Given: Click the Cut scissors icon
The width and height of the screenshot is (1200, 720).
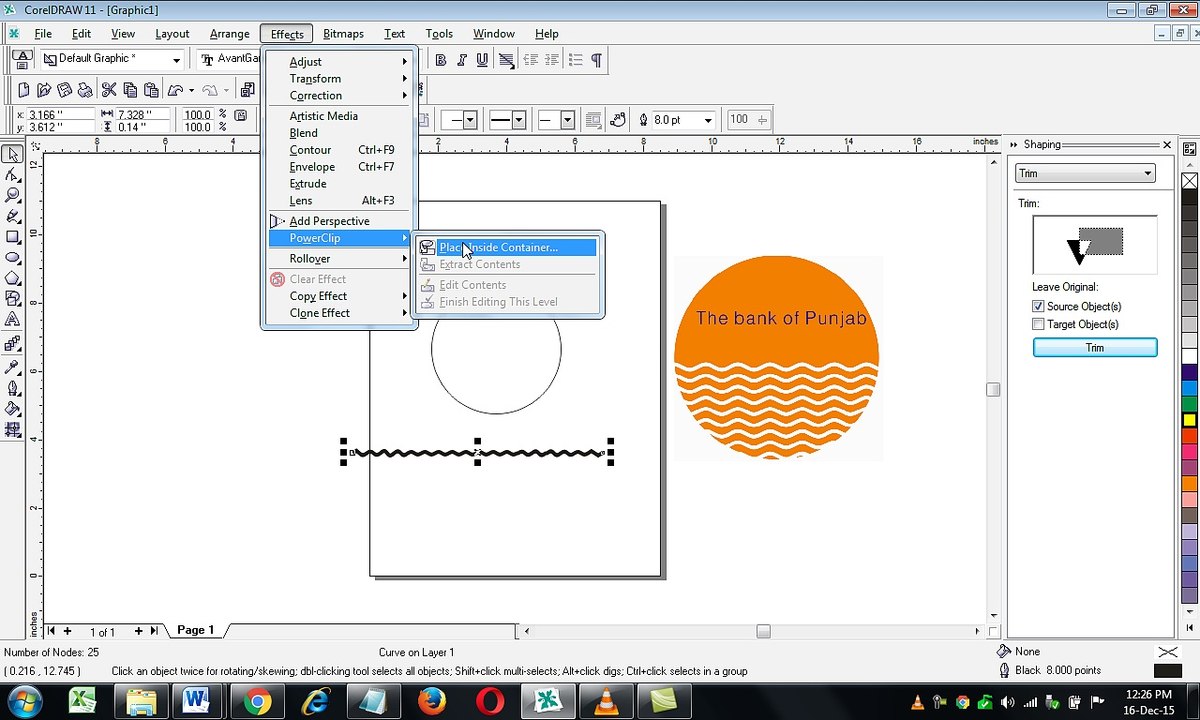Looking at the screenshot, I should [109, 90].
